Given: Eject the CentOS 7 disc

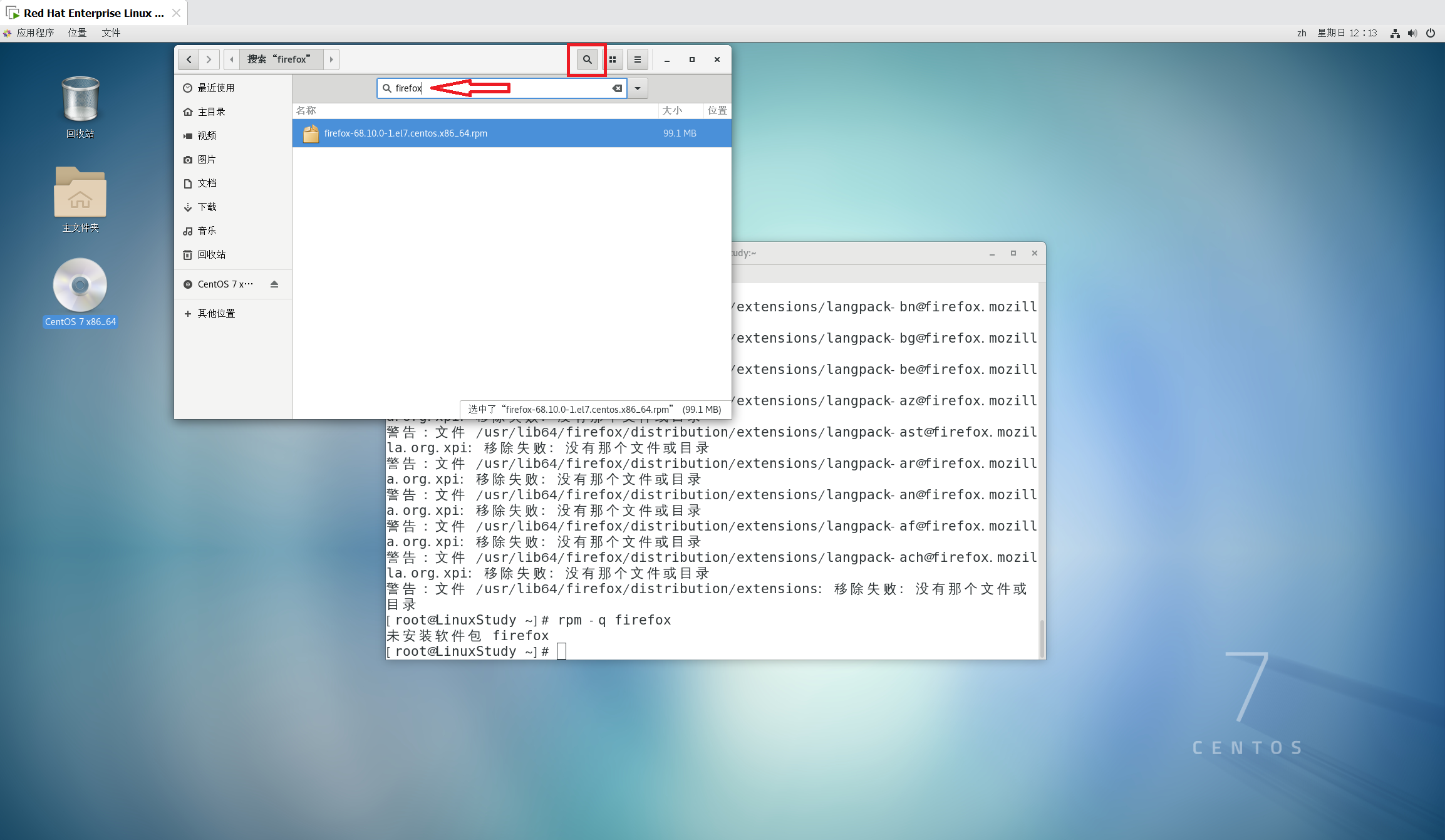Looking at the screenshot, I should [x=274, y=284].
